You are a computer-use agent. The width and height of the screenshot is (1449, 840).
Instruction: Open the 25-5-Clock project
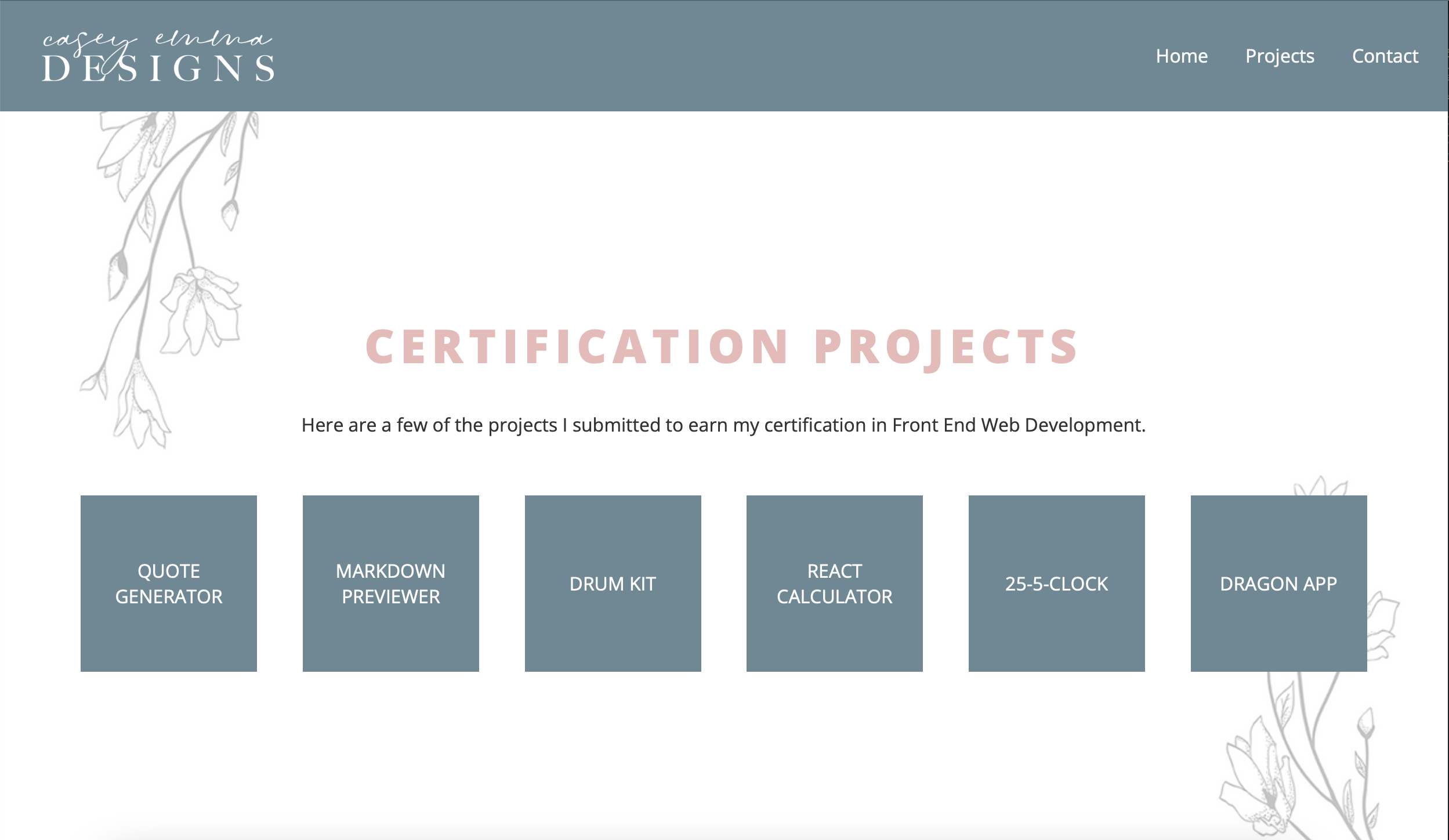pyautogui.click(x=1057, y=584)
